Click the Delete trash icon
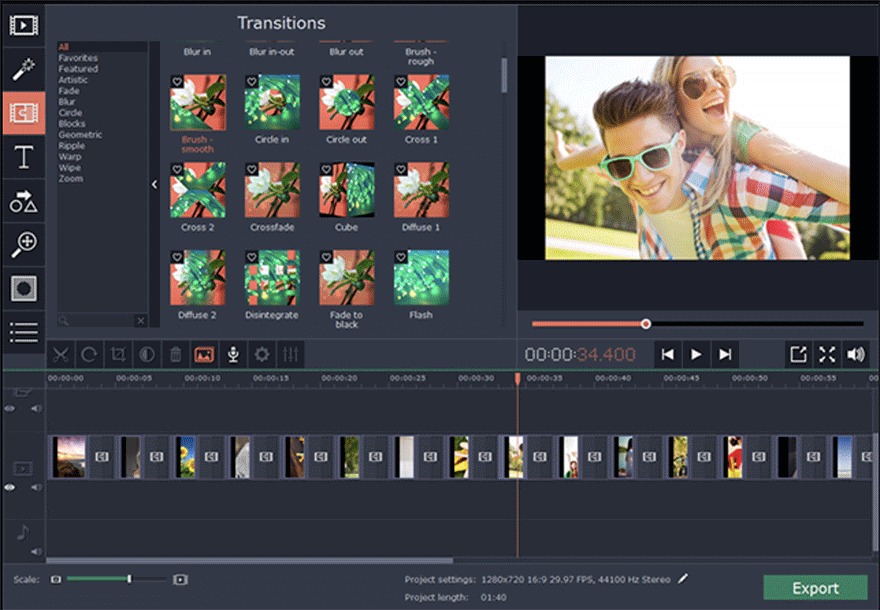Image resolution: width=880 pixels, height=610 pixels. tap(176, 355)
